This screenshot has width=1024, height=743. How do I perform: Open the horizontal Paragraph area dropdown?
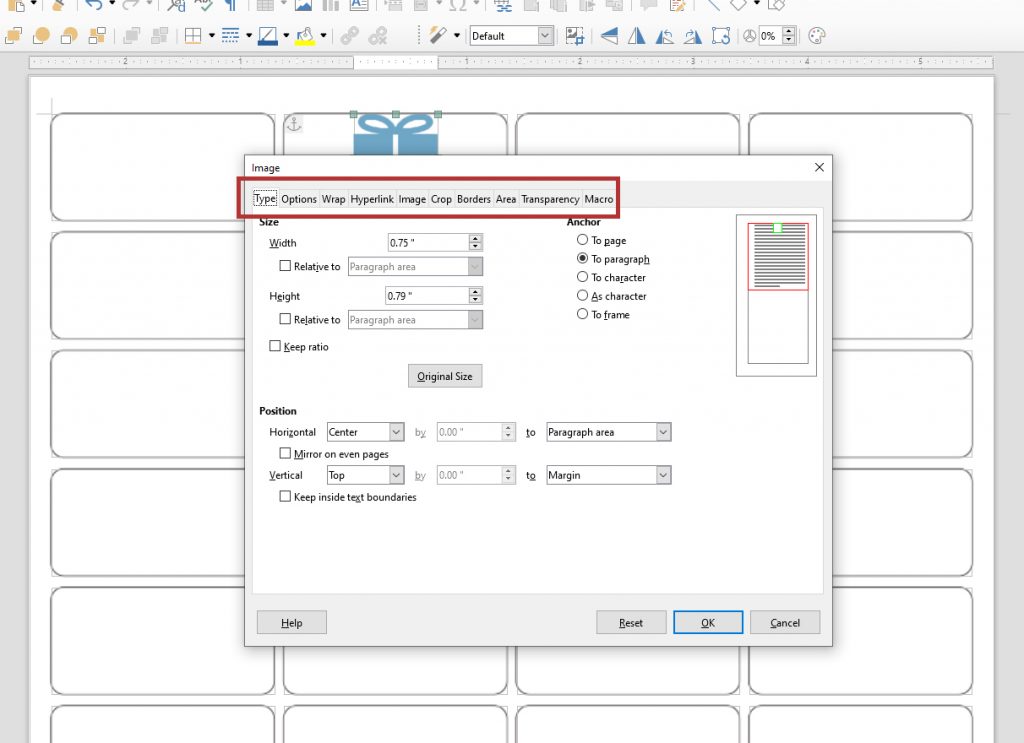[x=608, y=432]
